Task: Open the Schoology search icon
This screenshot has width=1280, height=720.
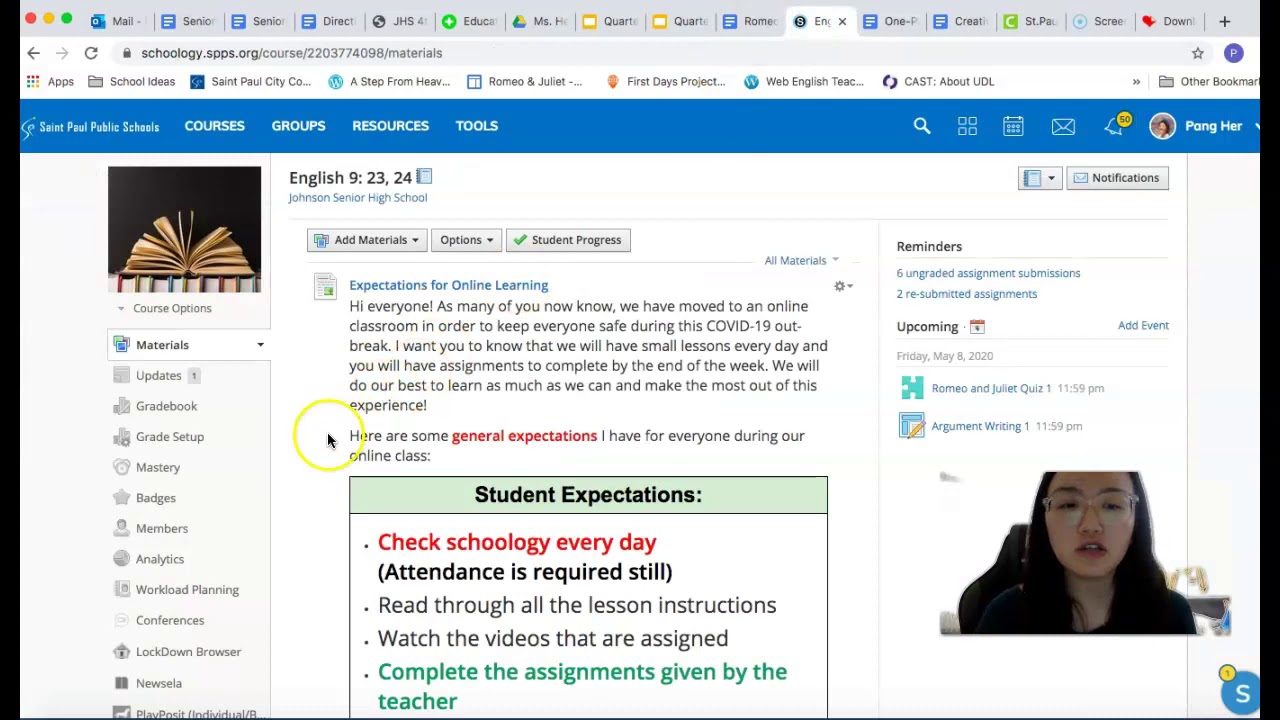Action: coord(922,126)
